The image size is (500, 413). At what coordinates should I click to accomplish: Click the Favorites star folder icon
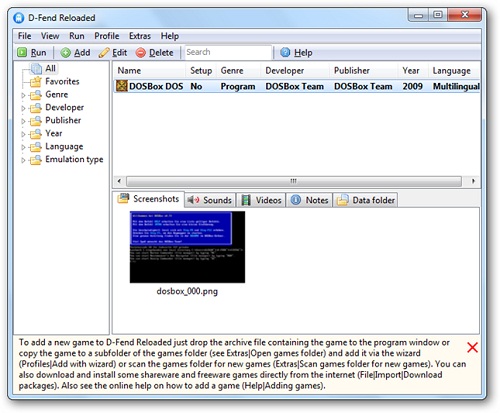click(x=35, y=81)
